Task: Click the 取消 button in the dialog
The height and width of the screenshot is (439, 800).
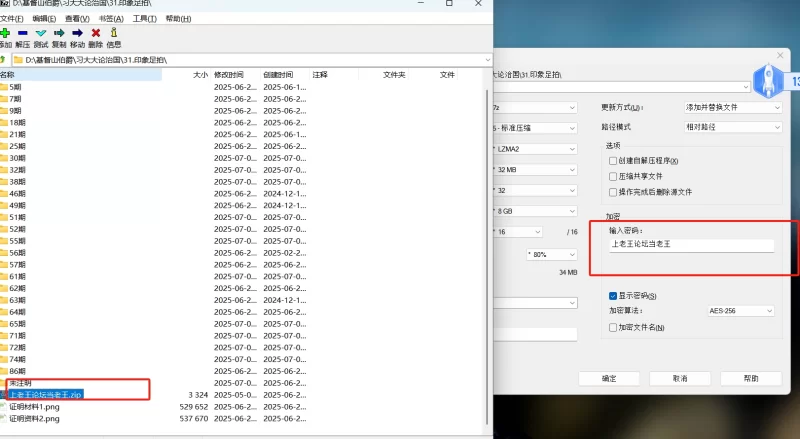Action: (680, 378)
